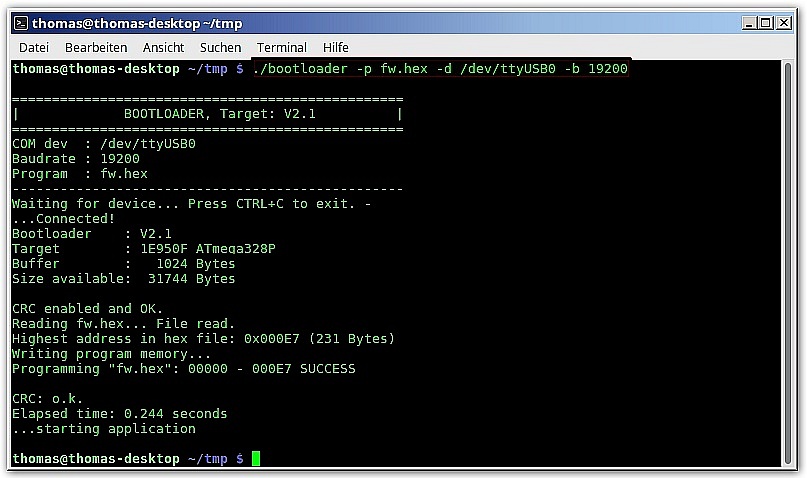Image resolution: width=807 pixels, height=478 pixels.
Task: Click the 'COM dev : /dev/ttyUSB0' line
Action: click(104, 144)
